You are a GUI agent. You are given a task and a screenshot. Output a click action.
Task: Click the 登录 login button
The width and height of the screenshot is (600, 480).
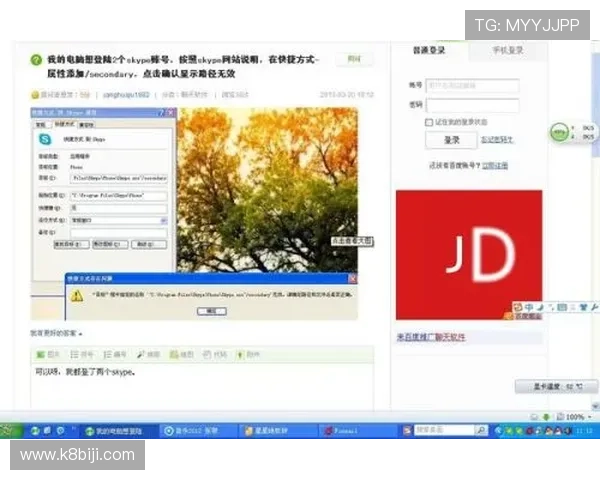[452, 140]
